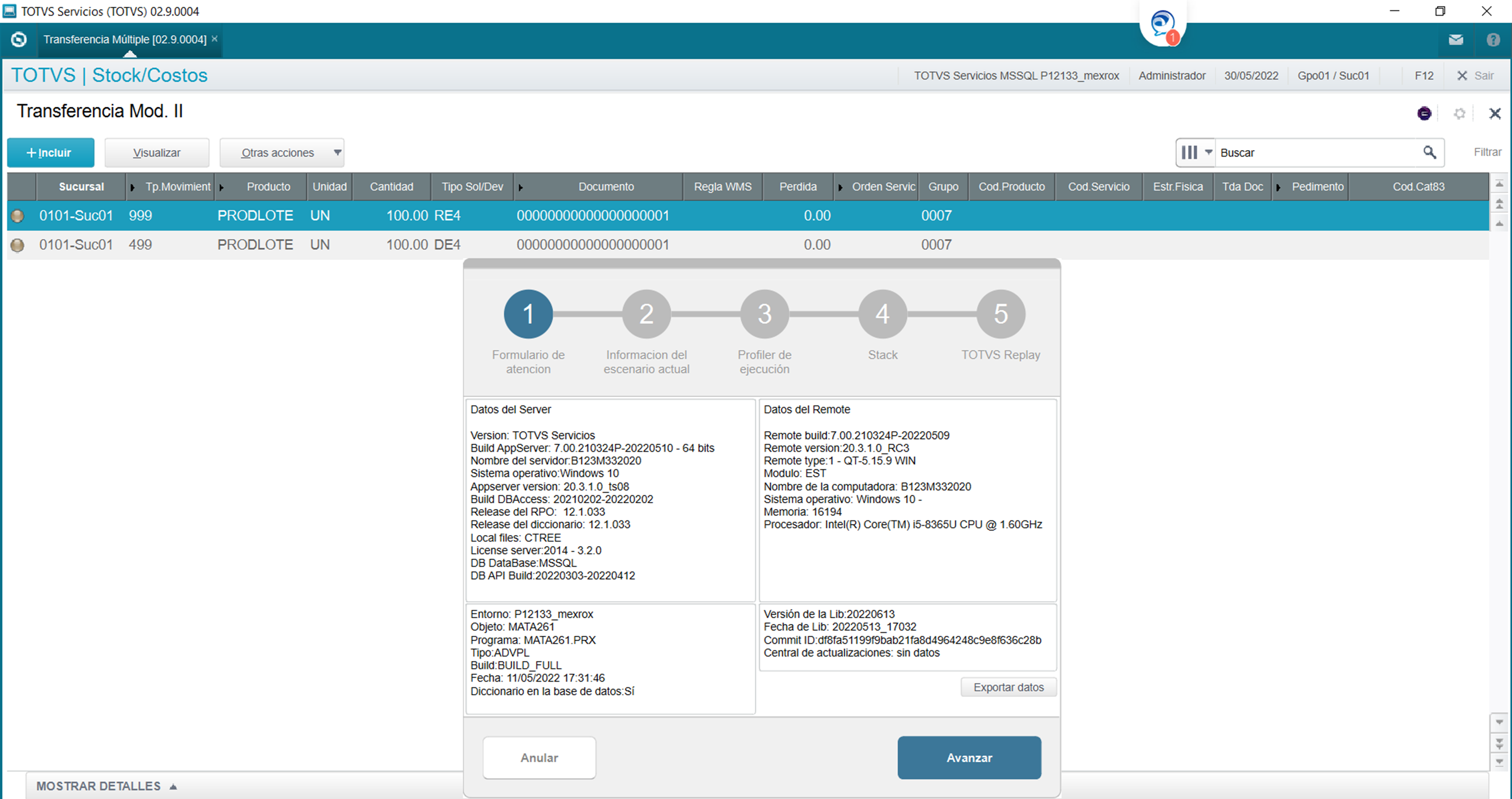Click the F12 parameters button
This screenshot has height=799, width=1512.
point(1424,76)
